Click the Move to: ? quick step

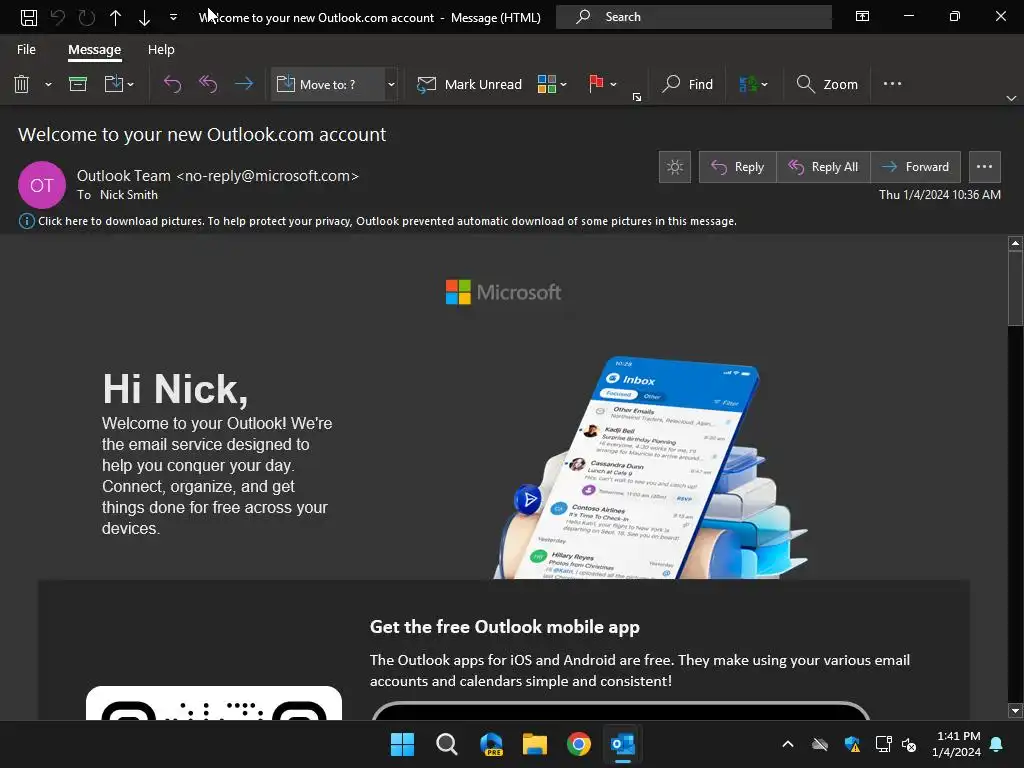(327, 84)
